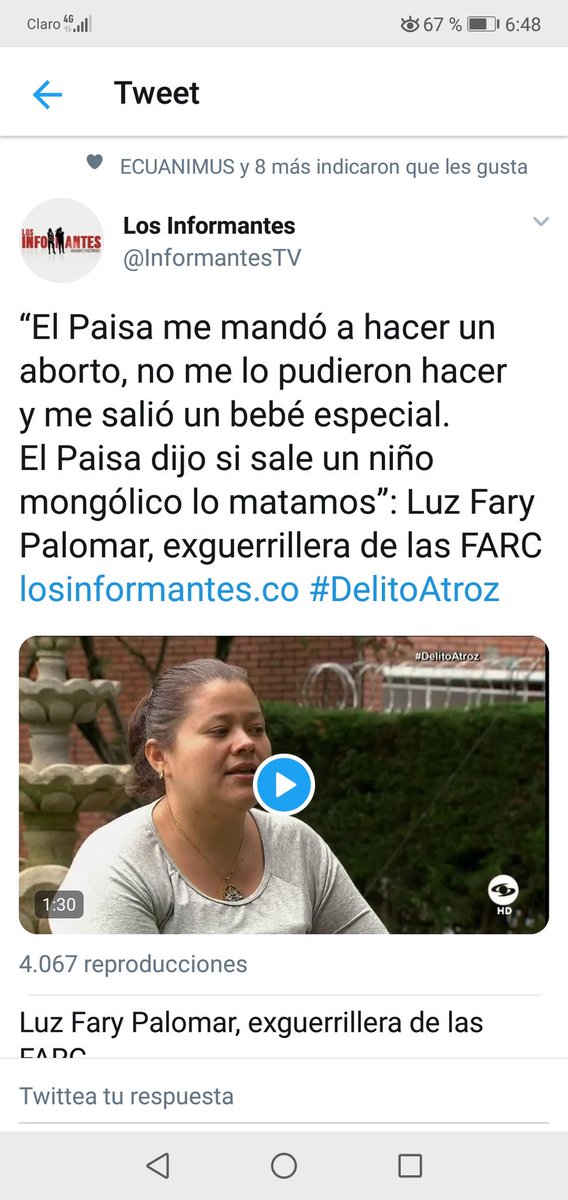Play the embedded video
568x1200 pixels.
284,785
